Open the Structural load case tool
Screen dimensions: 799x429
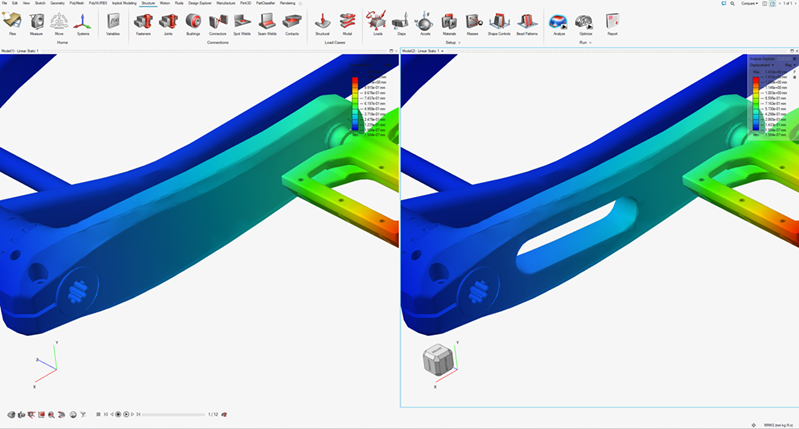[x=322, y=24]
